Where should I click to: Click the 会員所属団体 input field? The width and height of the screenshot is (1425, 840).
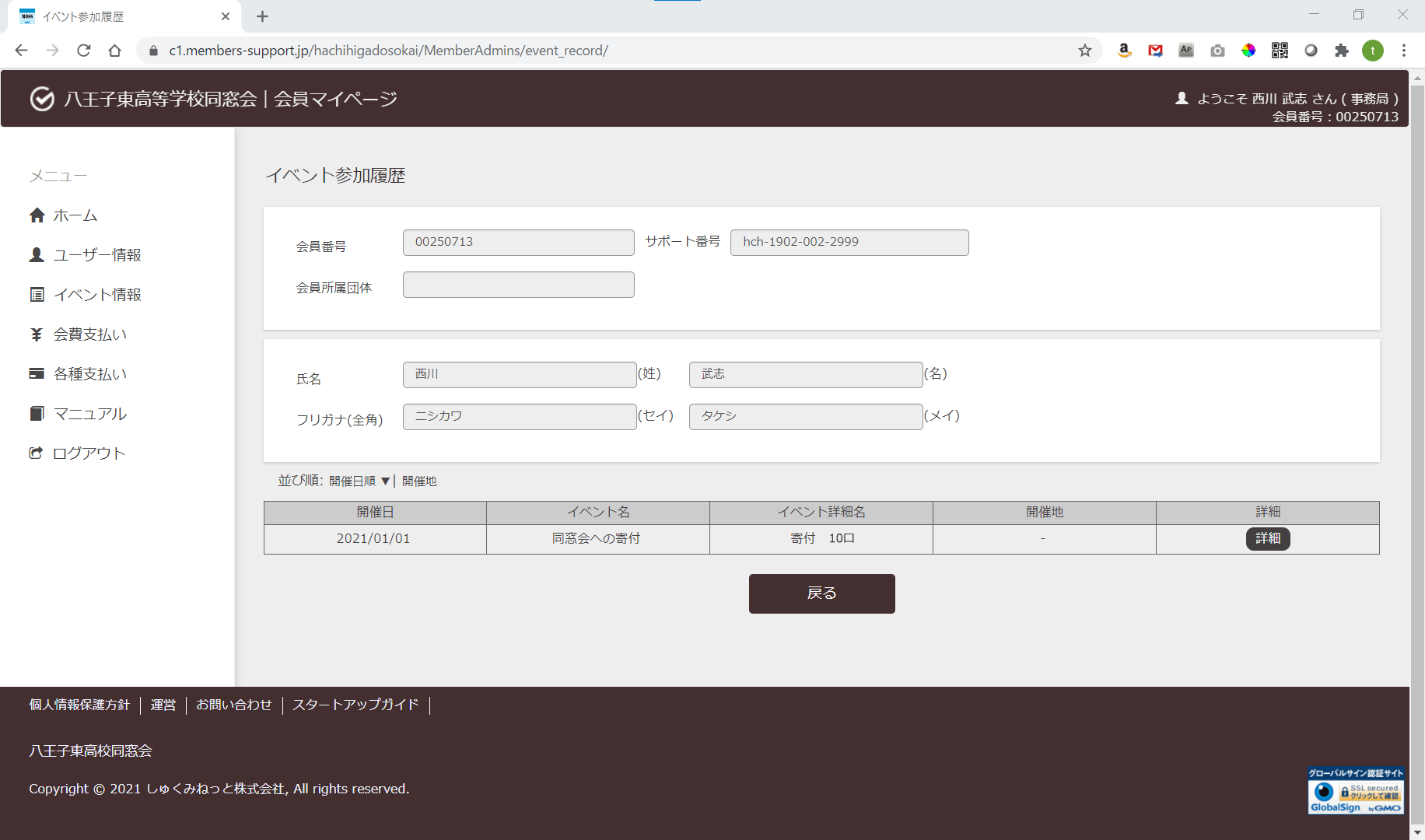coord(519,285)
